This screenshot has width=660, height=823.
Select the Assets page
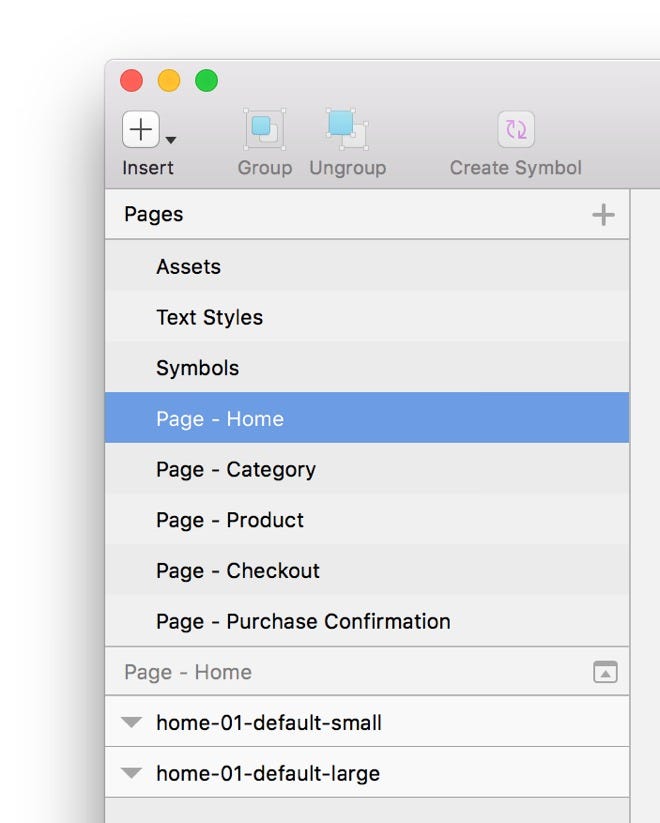pyautogui.click(x=367, y=266)
